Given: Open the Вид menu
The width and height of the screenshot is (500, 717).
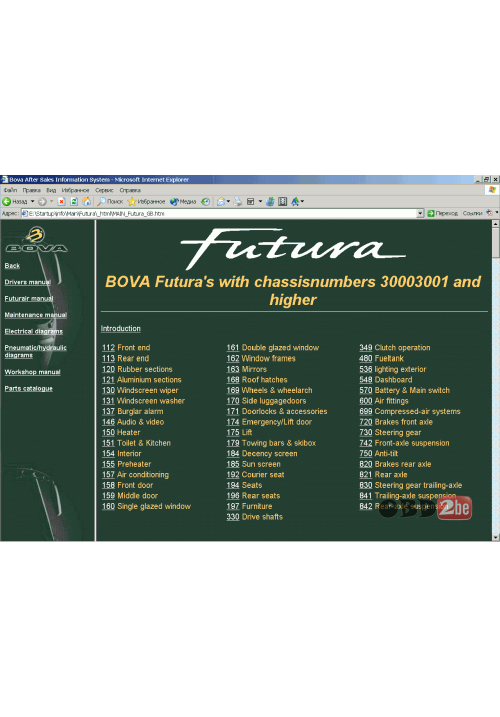Looking at the screenshot, I should [x=51, y=190].
